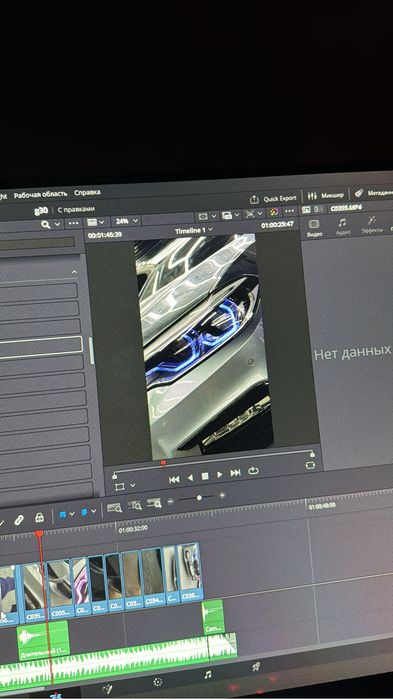Viewport: 393px width, 699px height.
Task: Adjust the timeline zoom slider handle
Action: coord(199,498)
